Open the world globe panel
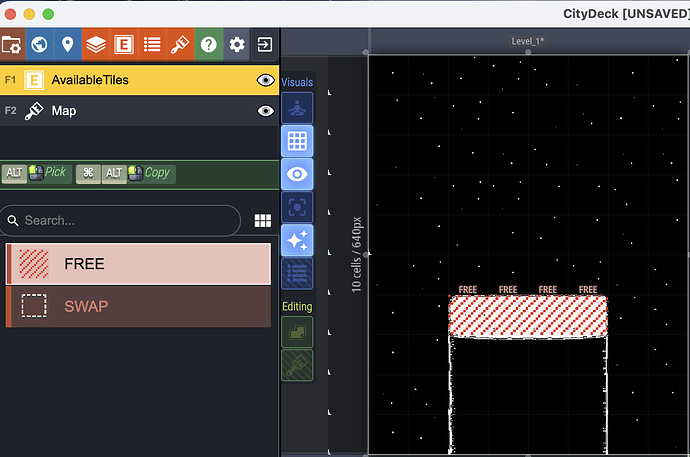Viewport: 690px width, 457px height. (39, 44)
